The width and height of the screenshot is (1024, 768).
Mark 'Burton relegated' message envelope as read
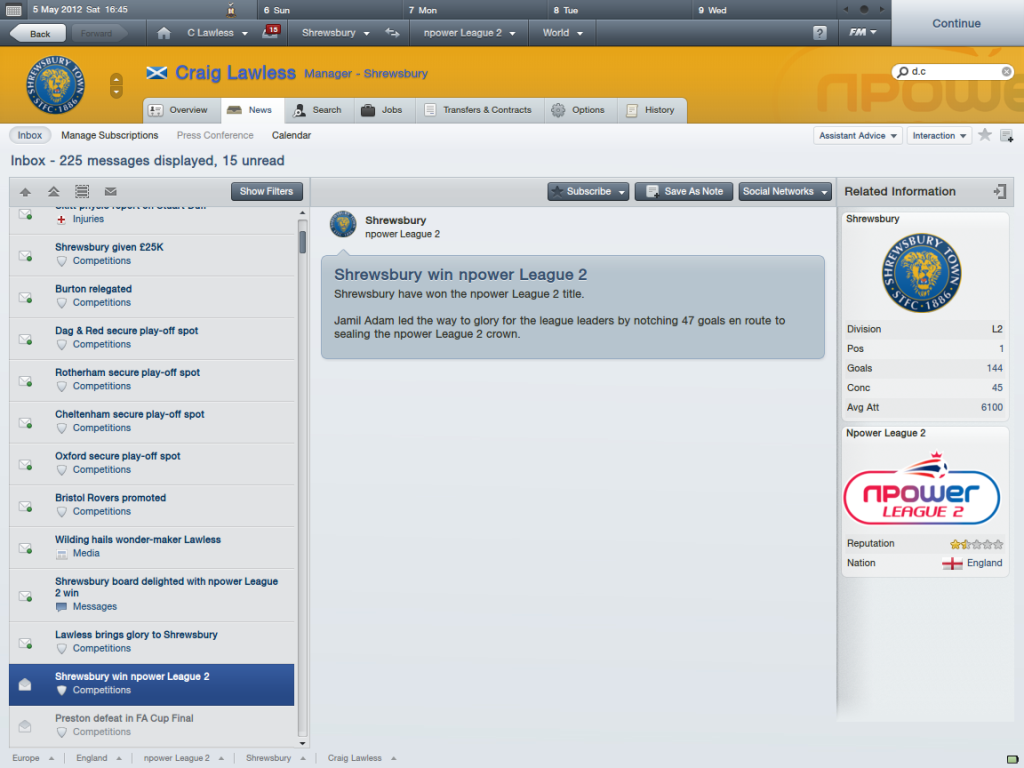[x=25, y=297]
